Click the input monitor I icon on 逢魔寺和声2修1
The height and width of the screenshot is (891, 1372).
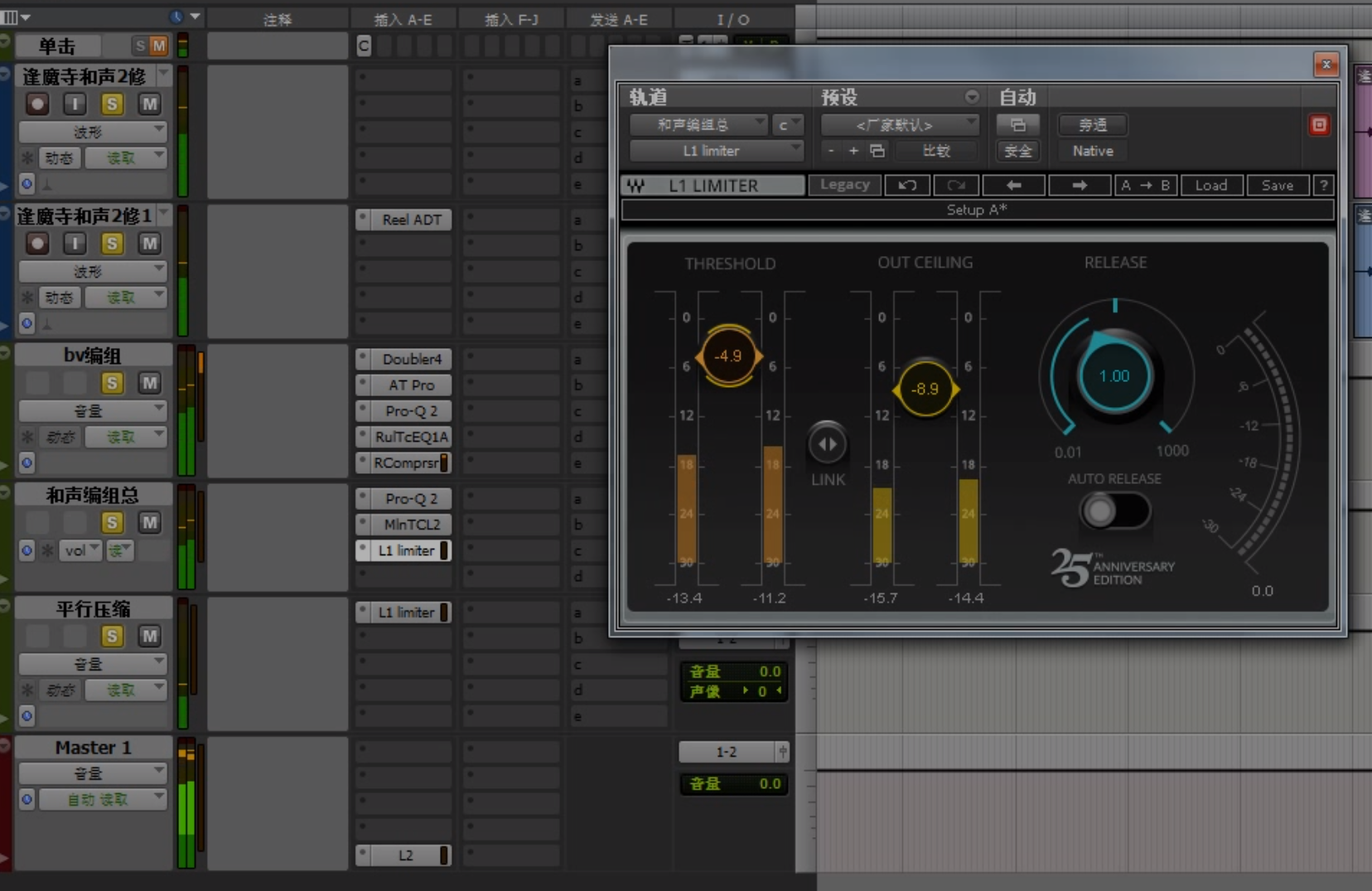coord(74,243)
